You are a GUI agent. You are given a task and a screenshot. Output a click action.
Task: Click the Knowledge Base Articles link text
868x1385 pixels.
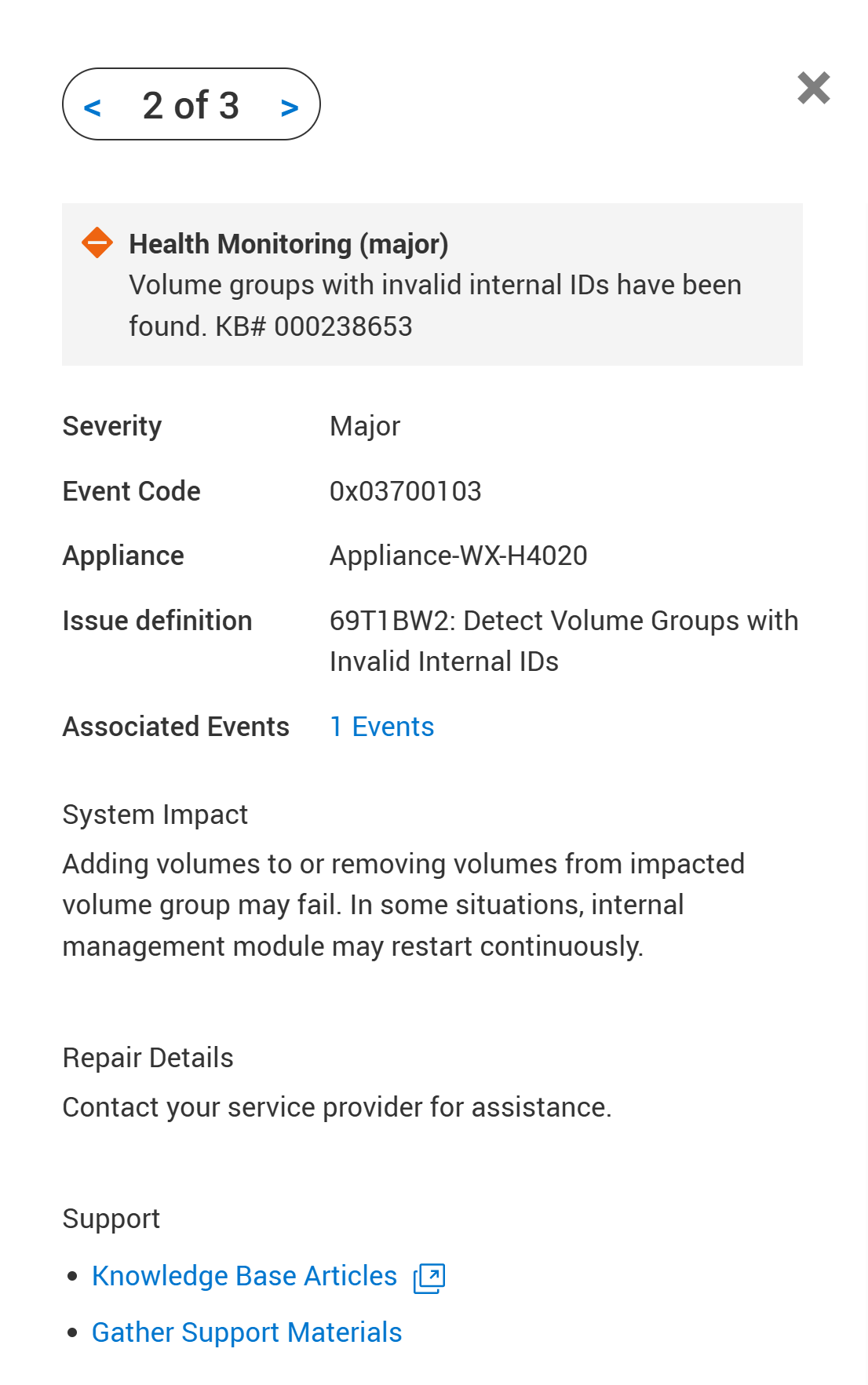[244, 1275]
